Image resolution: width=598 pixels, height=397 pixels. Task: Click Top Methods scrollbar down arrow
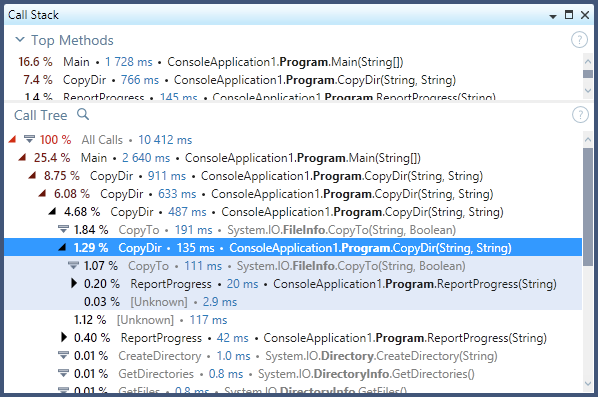click(588, 91)
